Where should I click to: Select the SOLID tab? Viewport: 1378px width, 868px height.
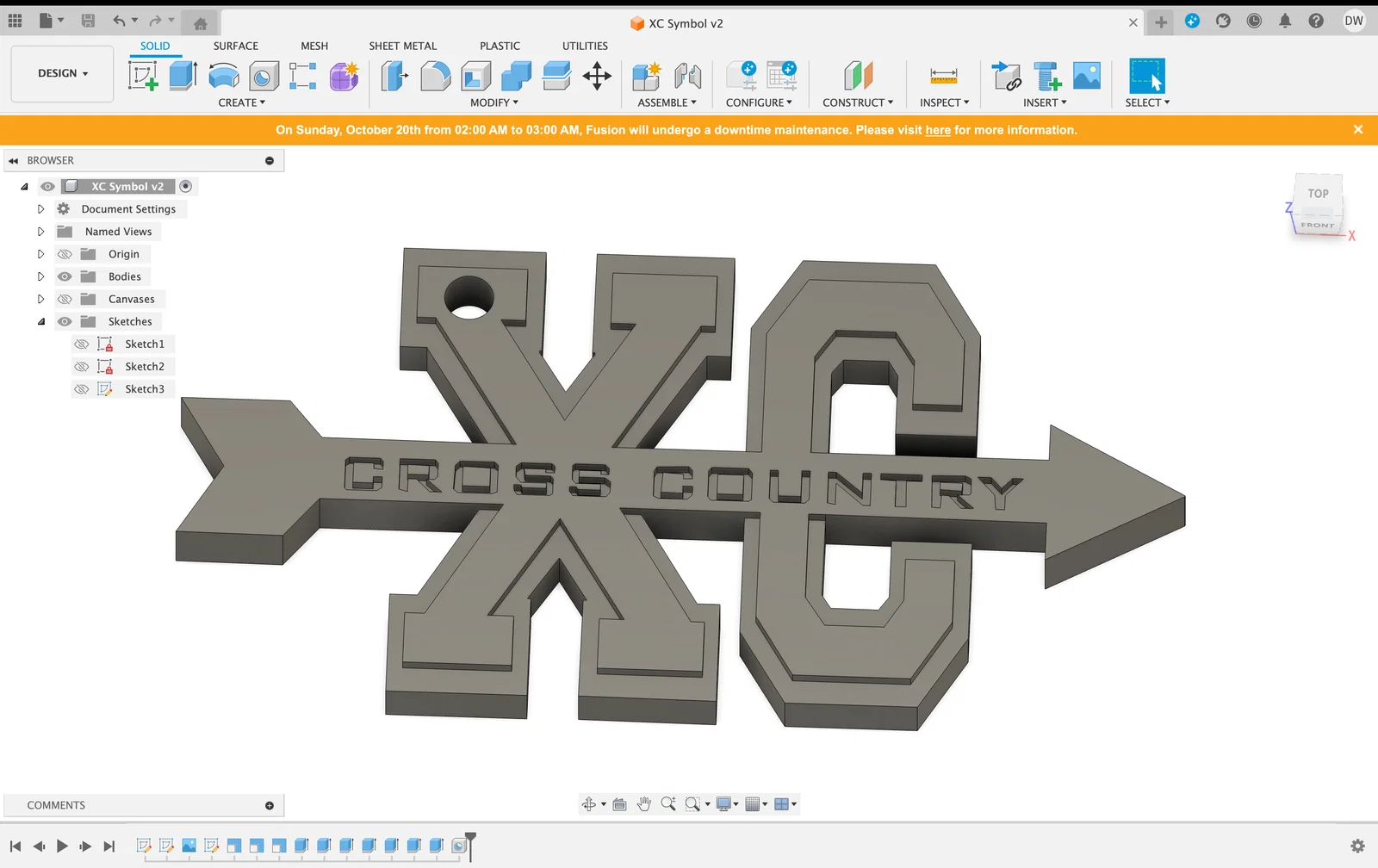coord(155,46)
